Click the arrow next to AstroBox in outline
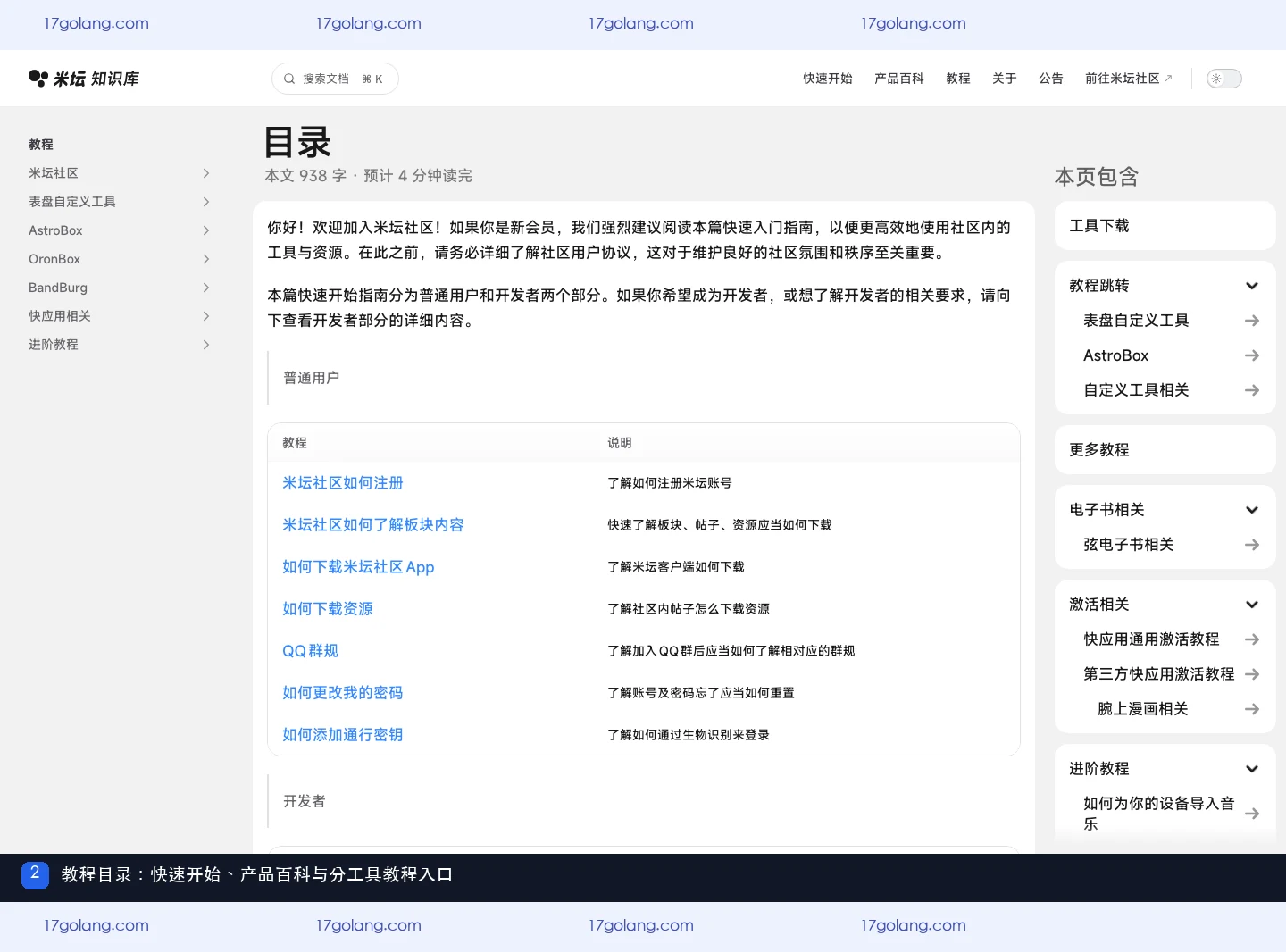This screenshot has width=1286, height=952. tap(1252, 355)
